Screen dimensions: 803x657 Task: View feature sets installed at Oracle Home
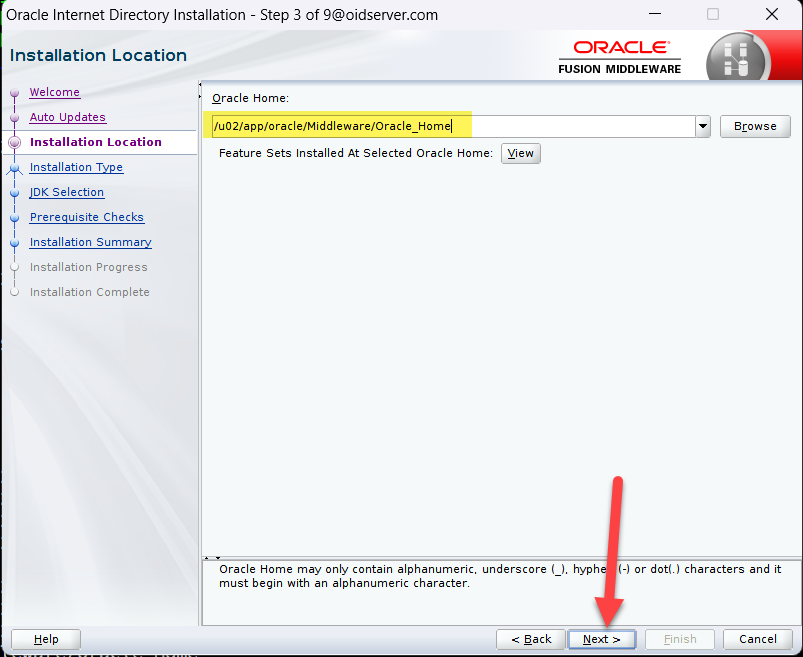point(520,153)
